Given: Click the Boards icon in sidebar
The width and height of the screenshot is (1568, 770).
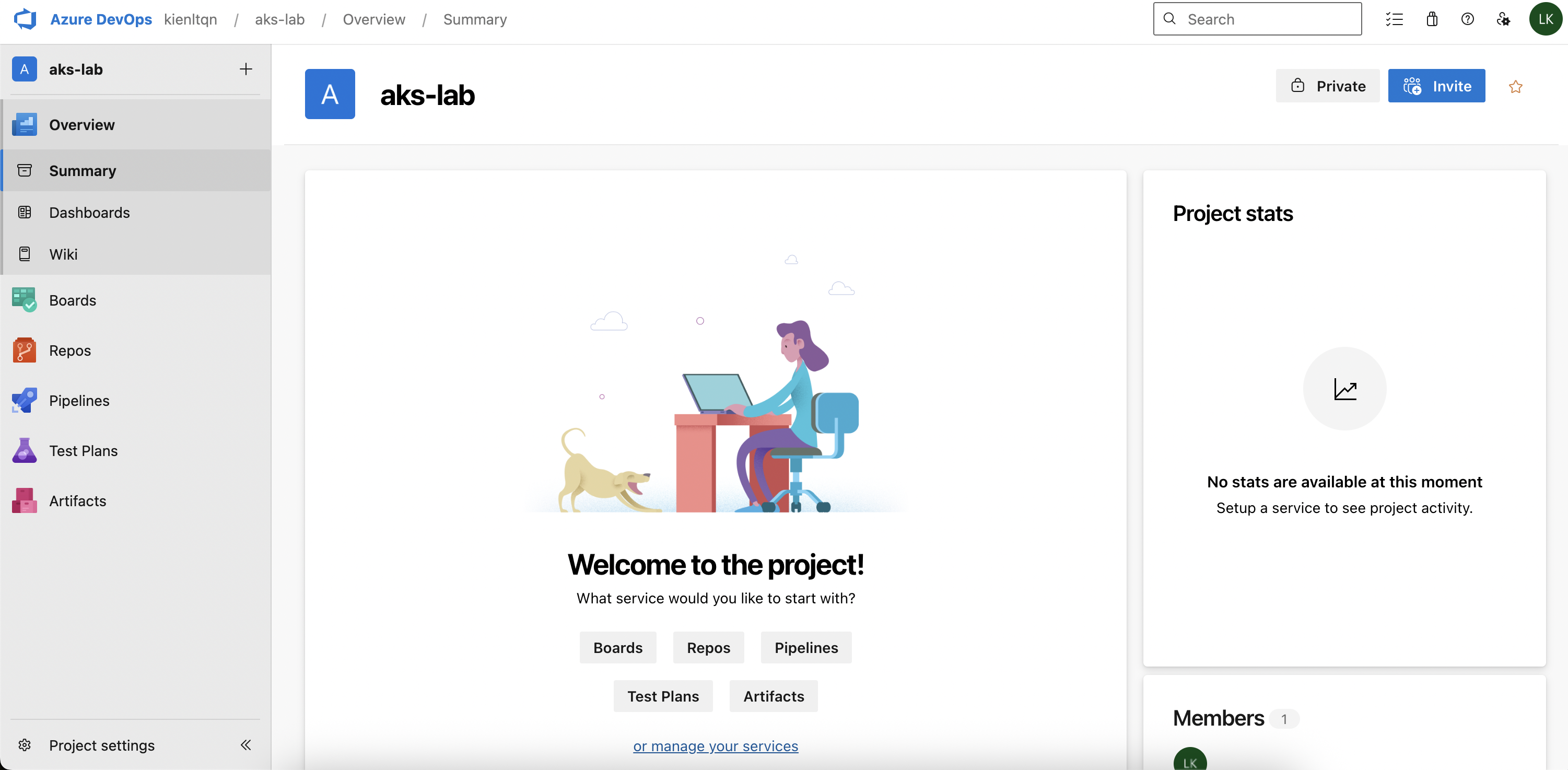Looking at the screenshot, I should point(25,300).
